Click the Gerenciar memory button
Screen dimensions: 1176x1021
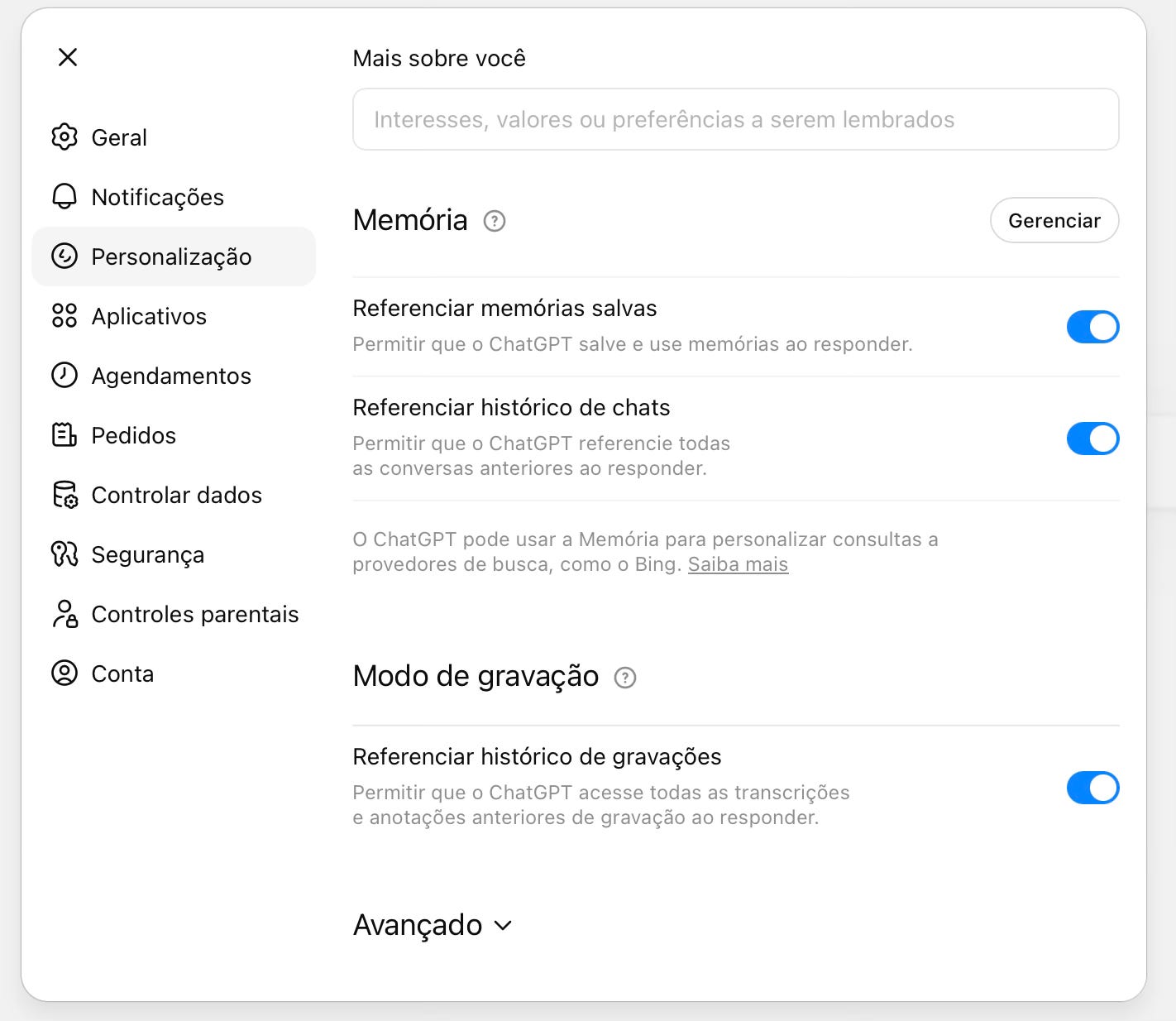(x=1054, y=220)
